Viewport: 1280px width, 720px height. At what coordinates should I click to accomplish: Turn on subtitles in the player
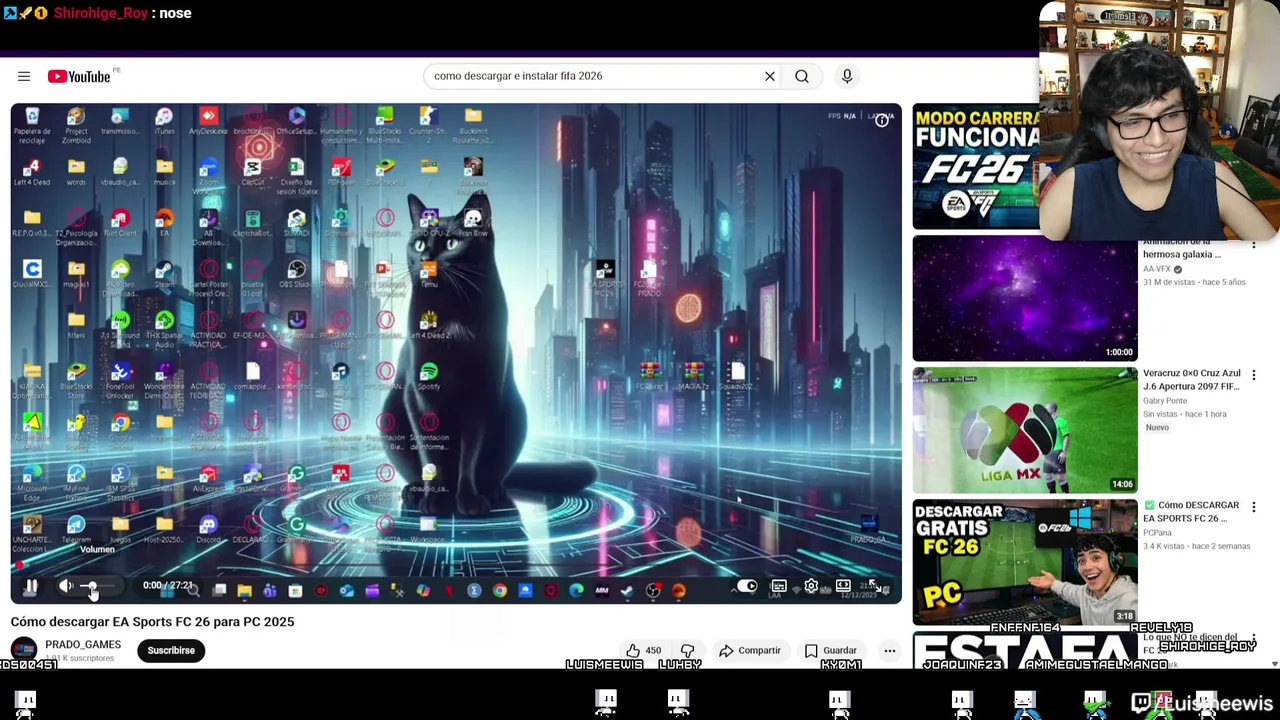[x=779, y=587]
